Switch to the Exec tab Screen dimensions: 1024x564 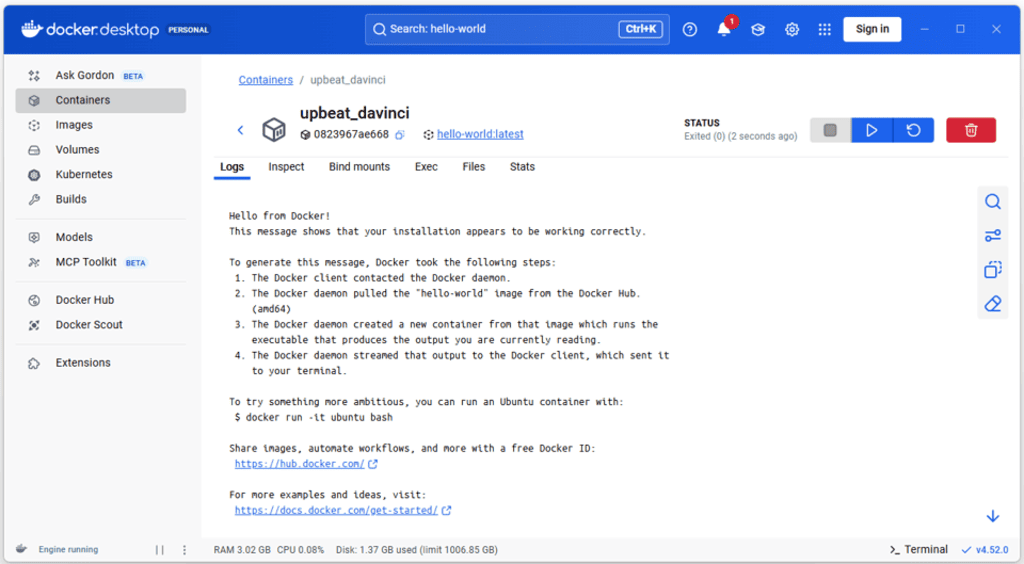click(x=426, y=167)
